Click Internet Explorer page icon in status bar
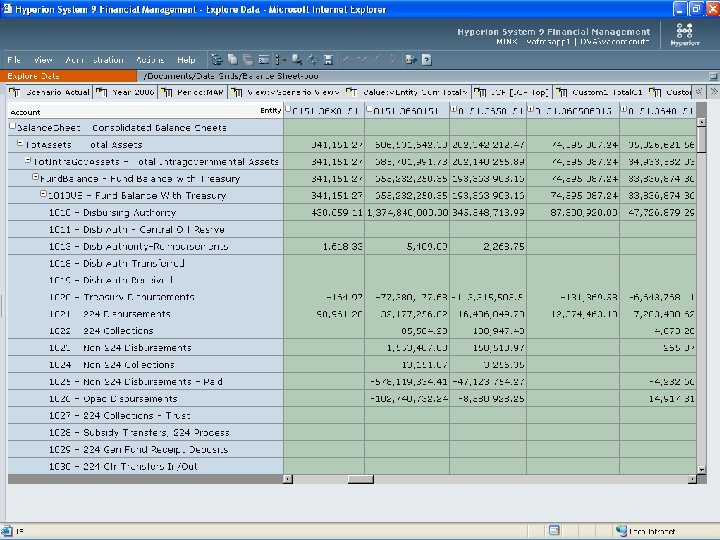Viewport: 720px width, 540px height. coord(7,531)
